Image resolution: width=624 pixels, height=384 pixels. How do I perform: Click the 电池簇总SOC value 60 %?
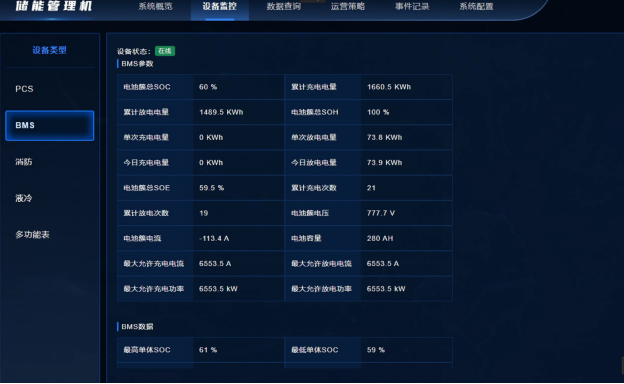(x=208, y=87)
